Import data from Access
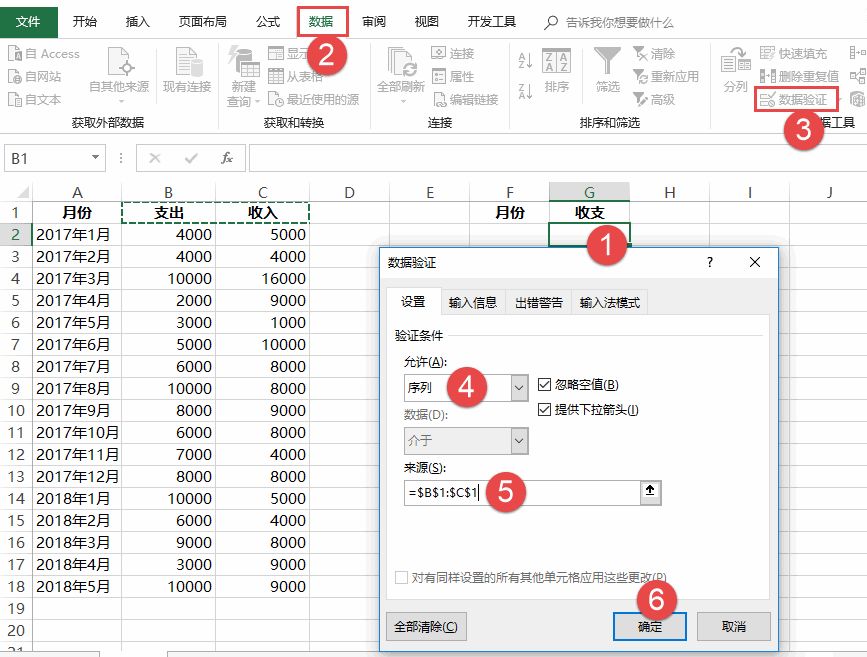The image size is (867, 657). 44,54
